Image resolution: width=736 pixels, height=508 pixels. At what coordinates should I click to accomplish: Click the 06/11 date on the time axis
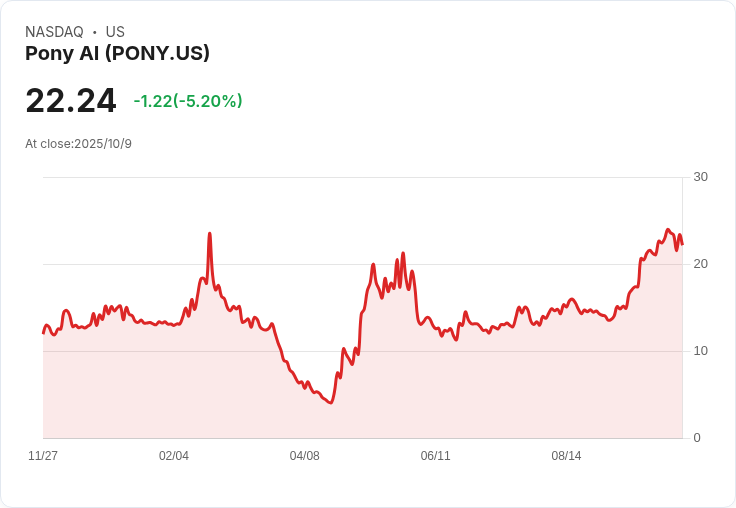click(x=435, y=456)
